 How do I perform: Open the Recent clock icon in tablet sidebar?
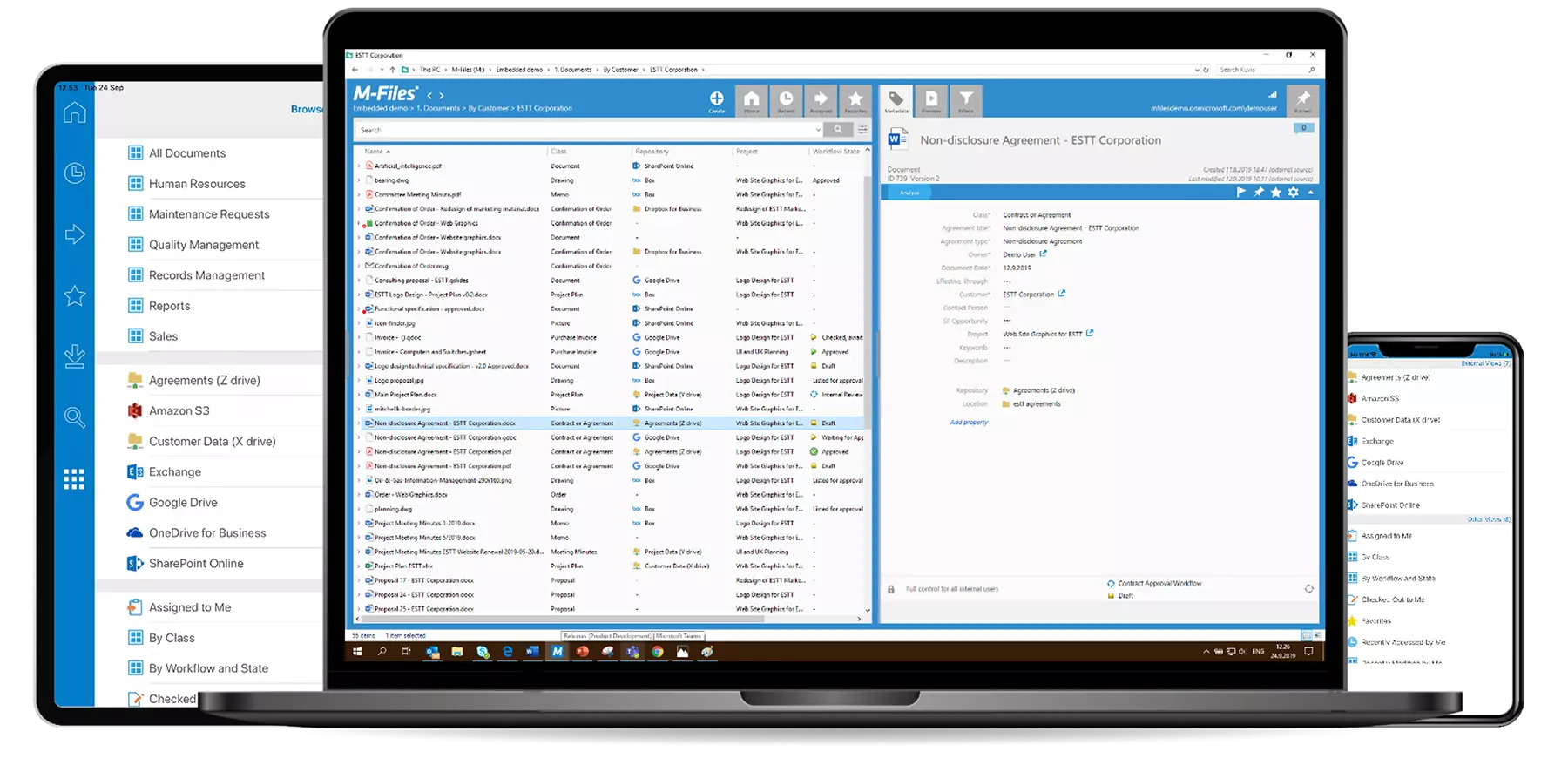[75, 173]
